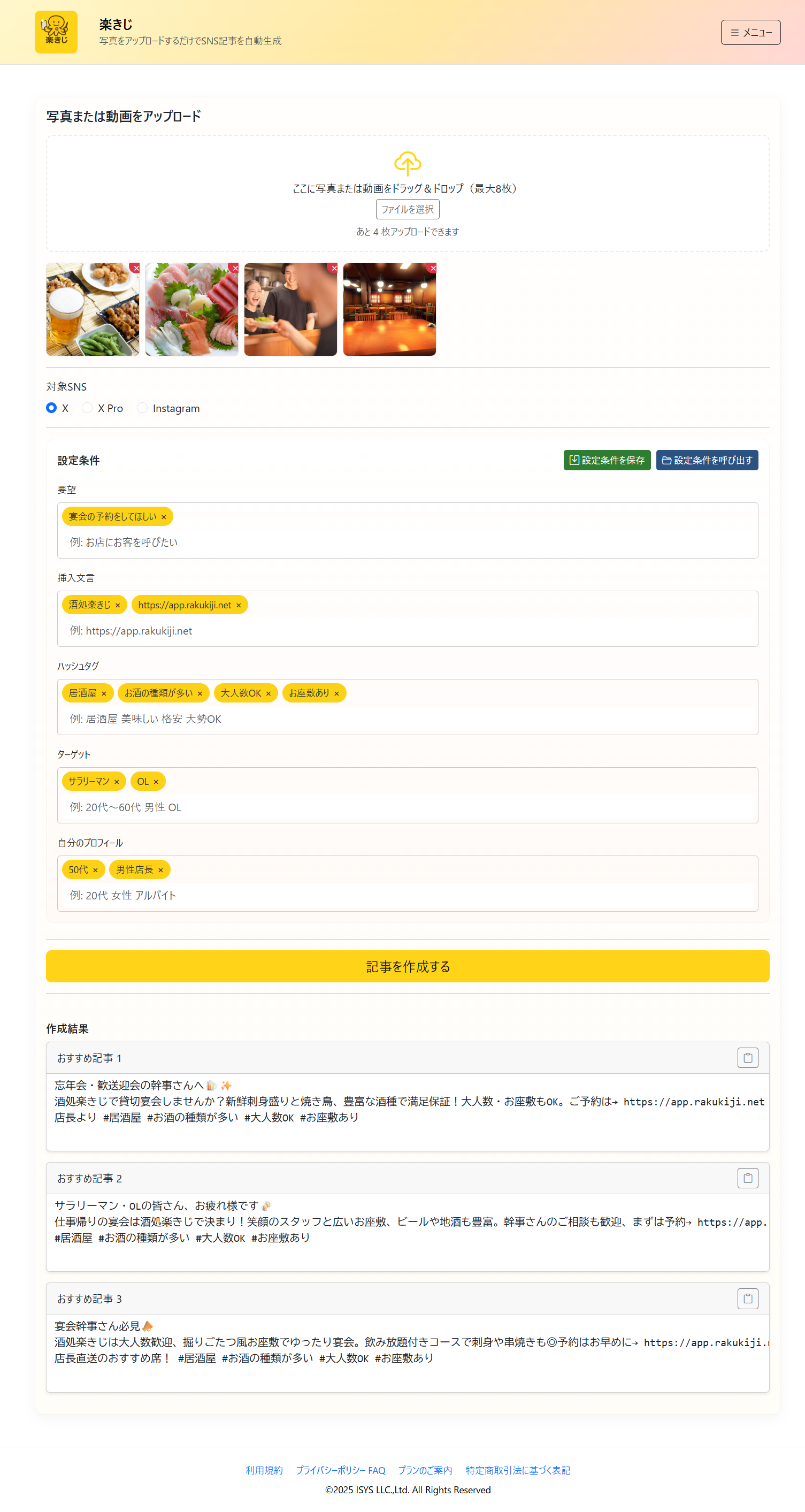The height and width of the screenshot is (1512, 805).
Task: Remove the 居酒屋 hashtag tag
Action: pos(104,694)
